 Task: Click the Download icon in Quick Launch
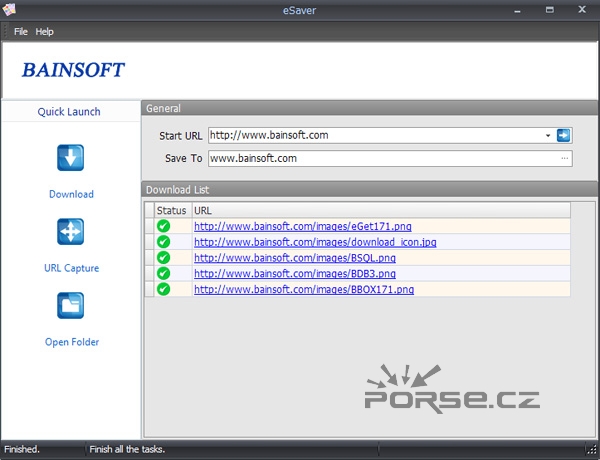(x=70, y=158)
